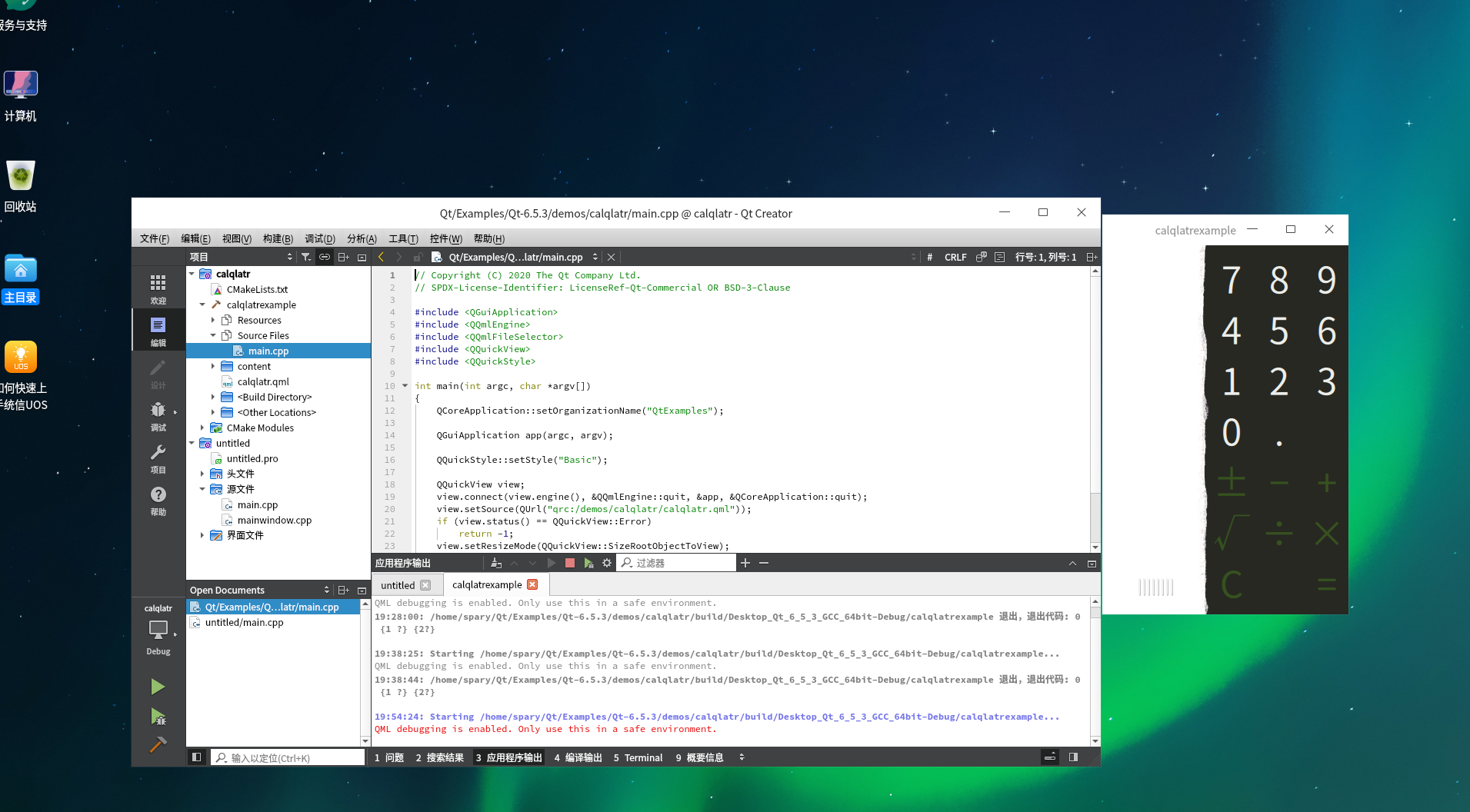Expand the <Build Directory> node
The image size is (1470, 812).
coord(213,397)
